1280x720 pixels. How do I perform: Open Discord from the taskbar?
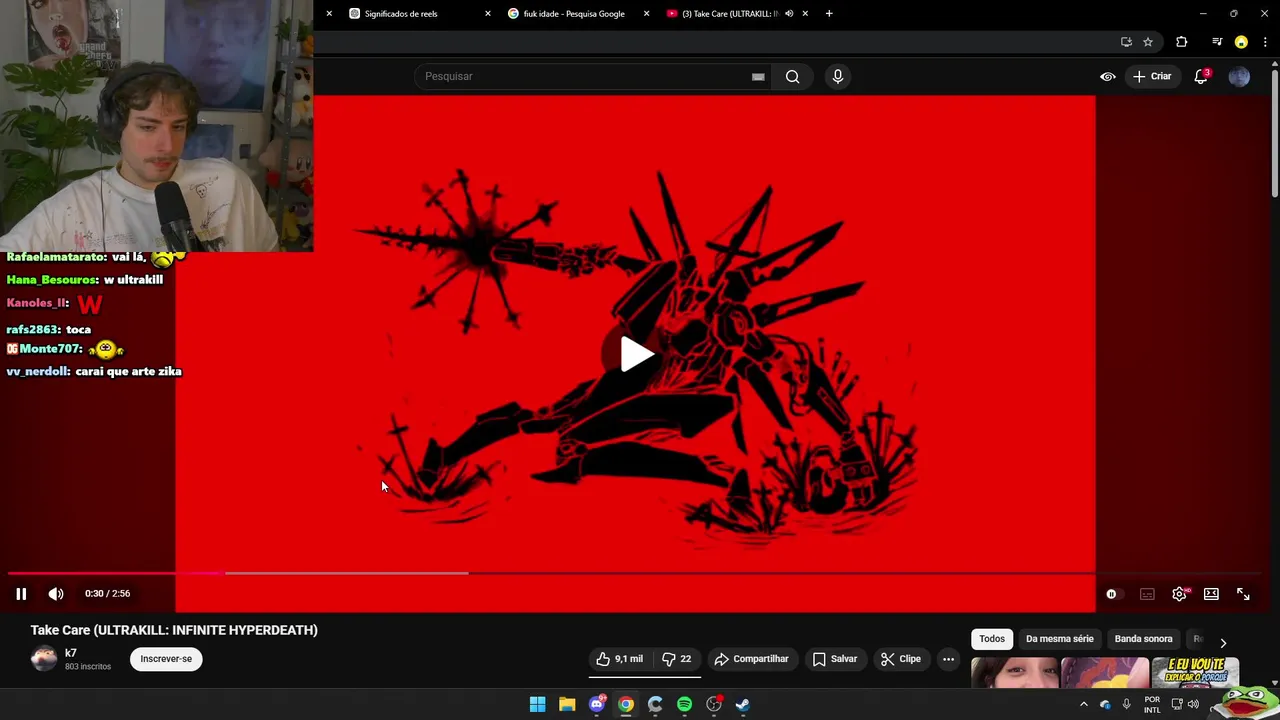coord(597,705)
